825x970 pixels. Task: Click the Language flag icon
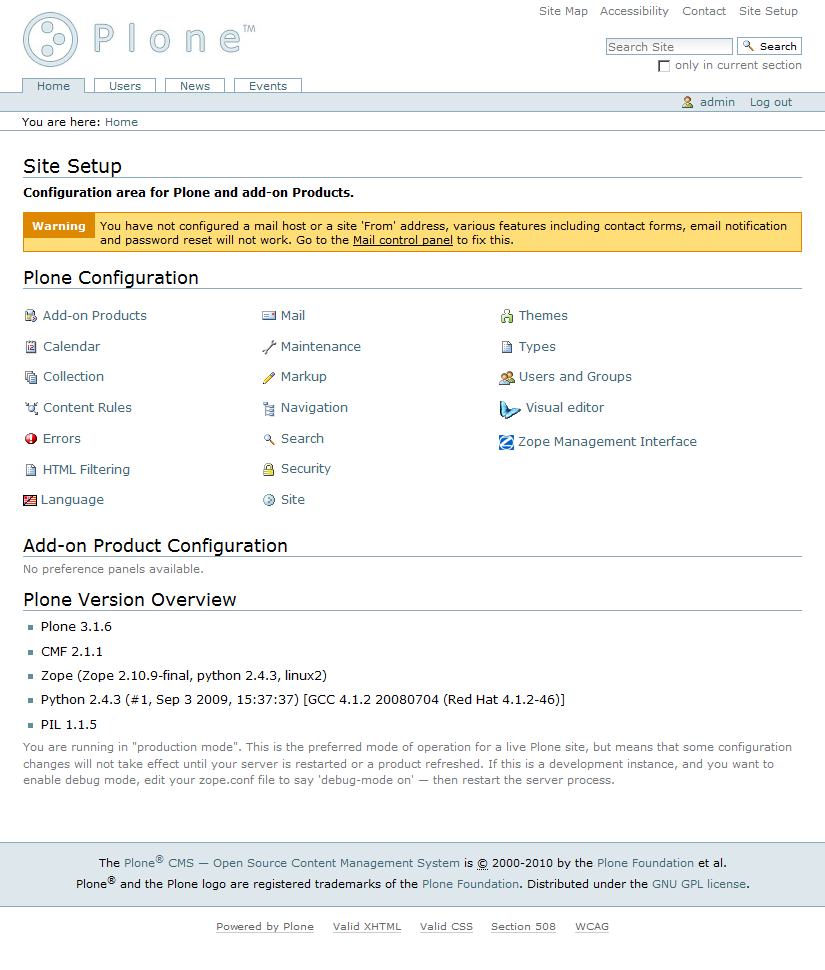click(30, 500)
